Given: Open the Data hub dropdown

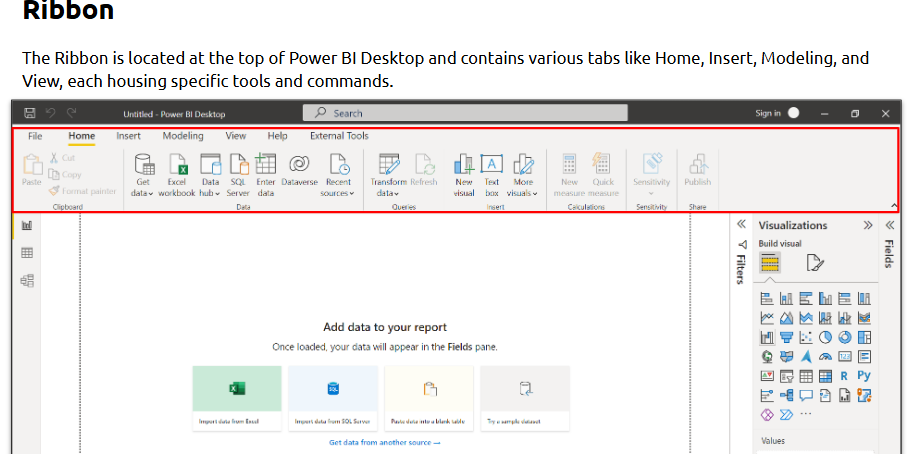Looking at the screenshot, I should pos(210,175).
